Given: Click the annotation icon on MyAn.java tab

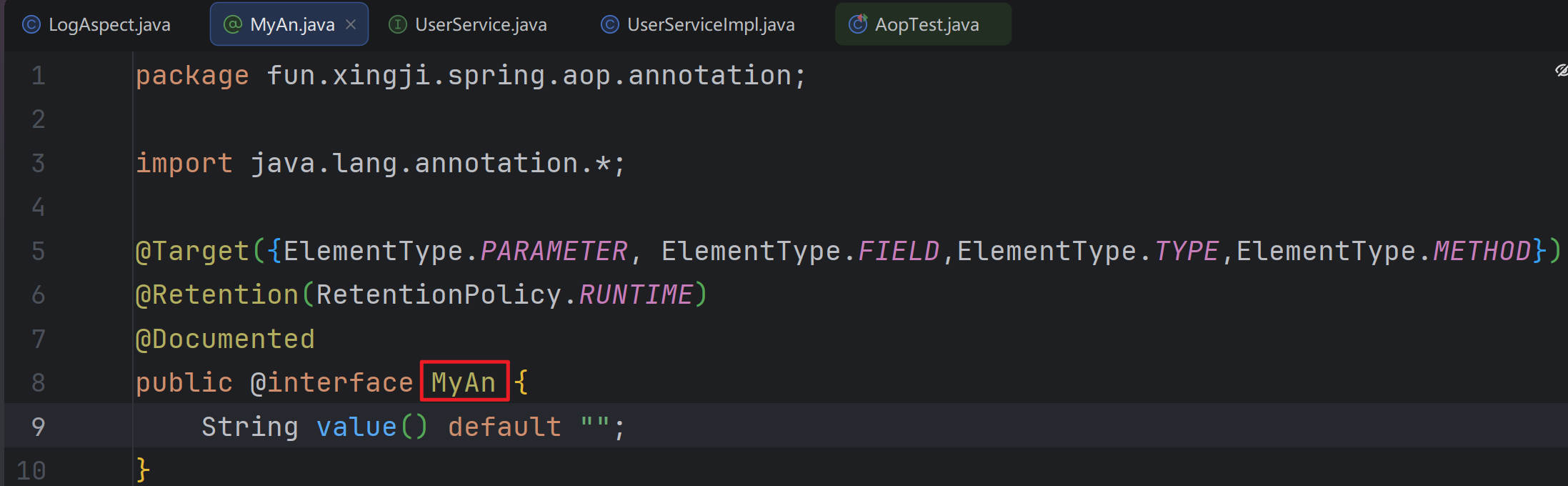Looking at the screenshot, I should tap(233, 25).
